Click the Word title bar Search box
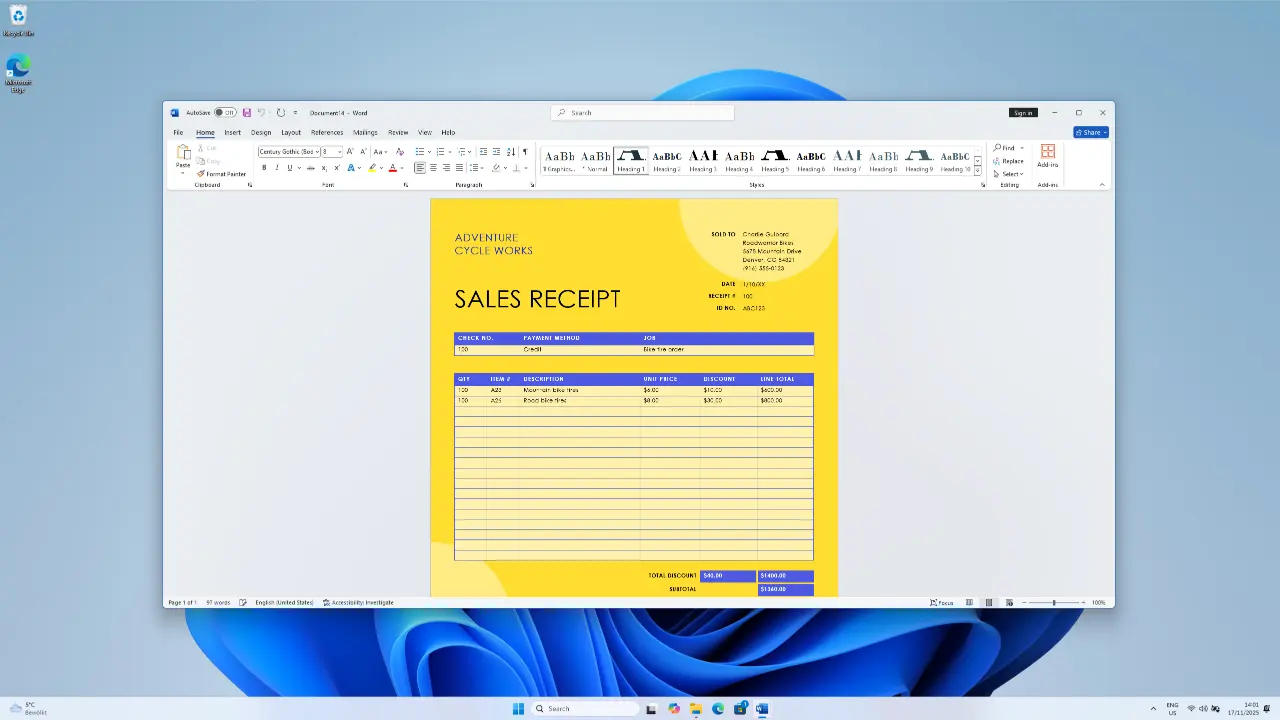This screenshot has width=1280, height=720. point(642,113)
